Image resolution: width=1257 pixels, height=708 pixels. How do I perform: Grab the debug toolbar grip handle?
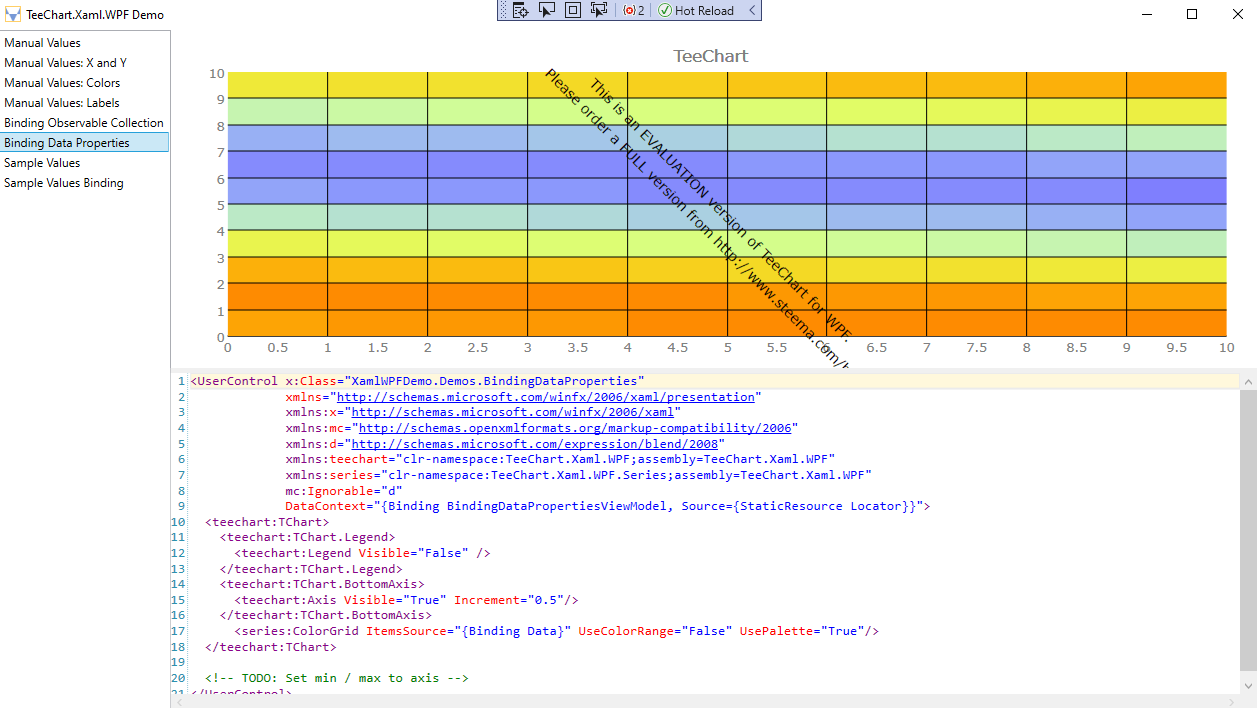click(x=504, y=10)
